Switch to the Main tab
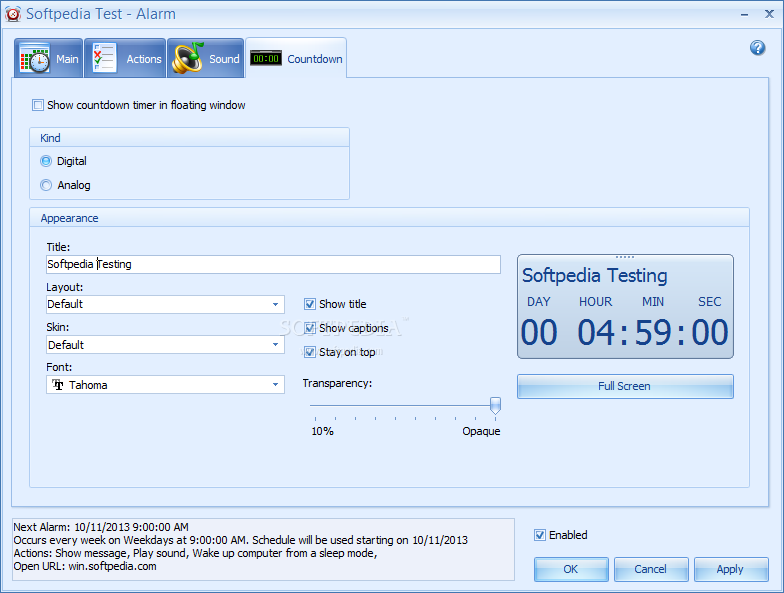The width and height of the screenshot is (784, 593). click(48, 58)
